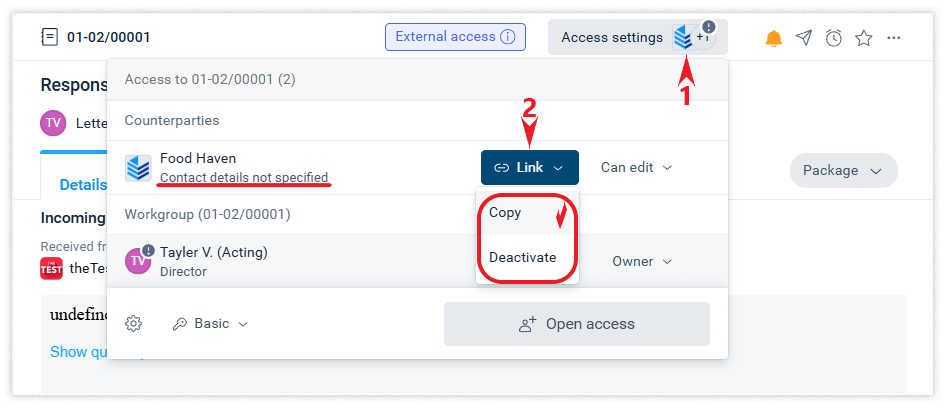Choose Copy from the link menu
The image size is (945, 408).
click(506, 213)
